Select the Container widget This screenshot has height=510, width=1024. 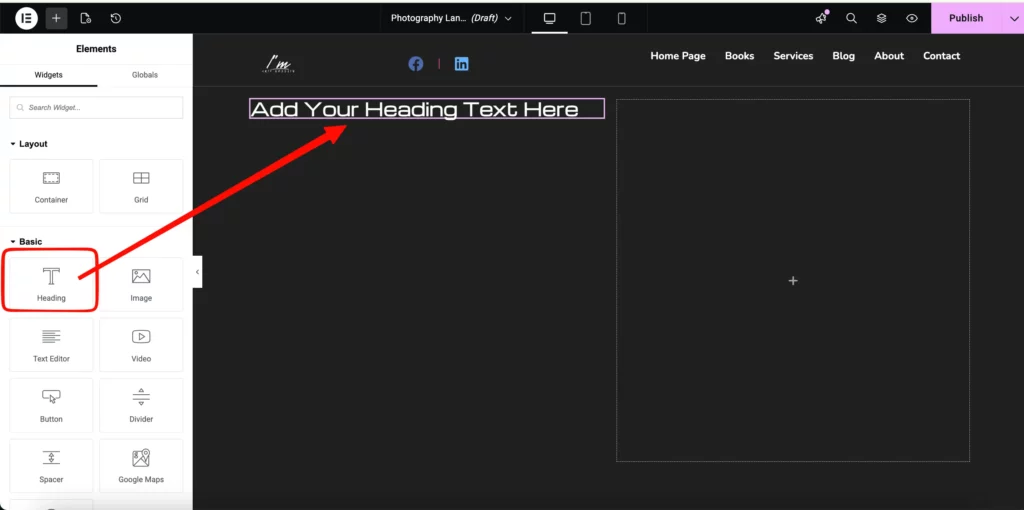pyautogui.click(x=51, y=186)
